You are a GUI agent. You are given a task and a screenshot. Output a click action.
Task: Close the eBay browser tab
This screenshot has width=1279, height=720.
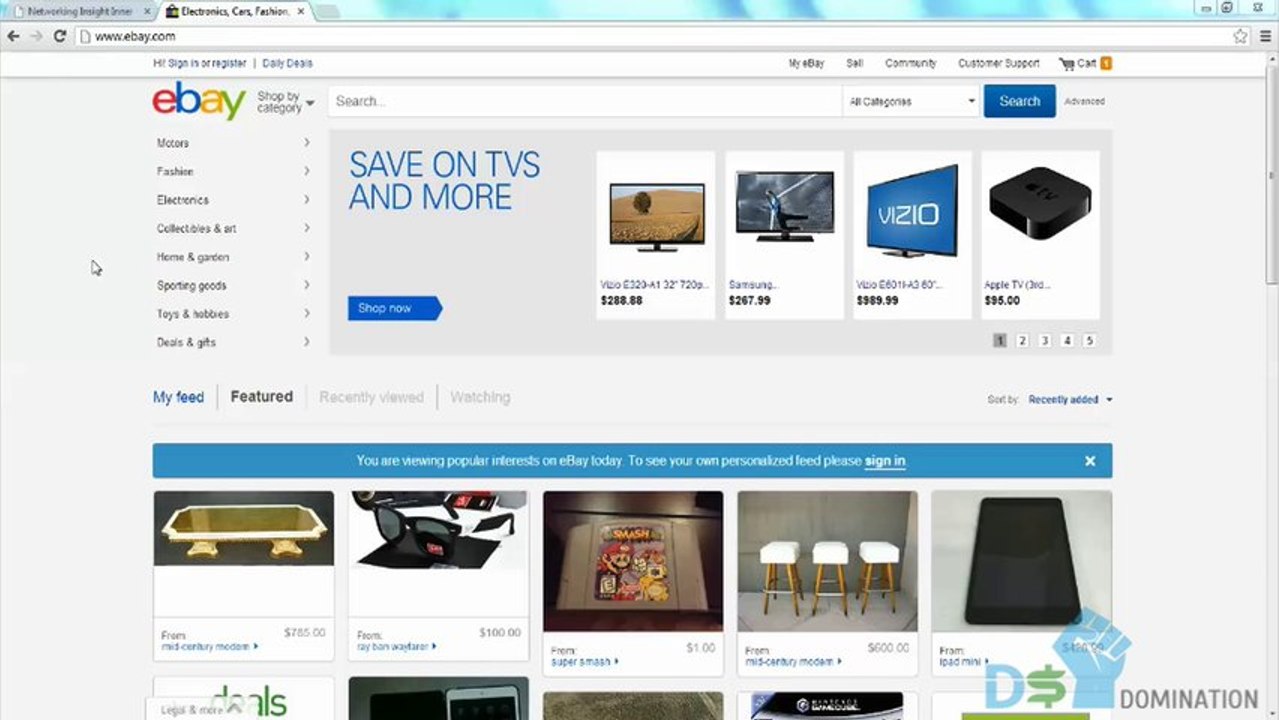[x=301, y=11]
